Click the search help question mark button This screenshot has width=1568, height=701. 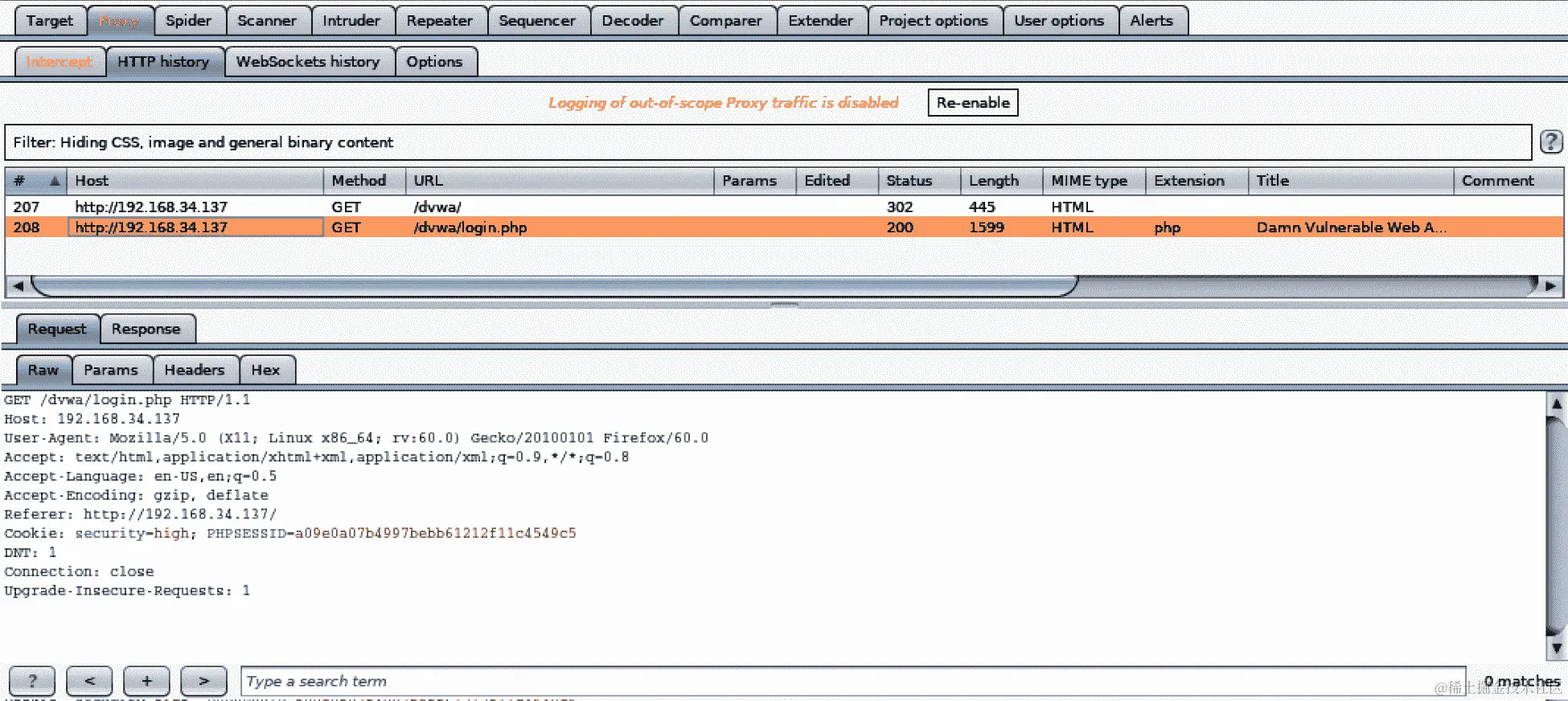(x=32, y=681)
